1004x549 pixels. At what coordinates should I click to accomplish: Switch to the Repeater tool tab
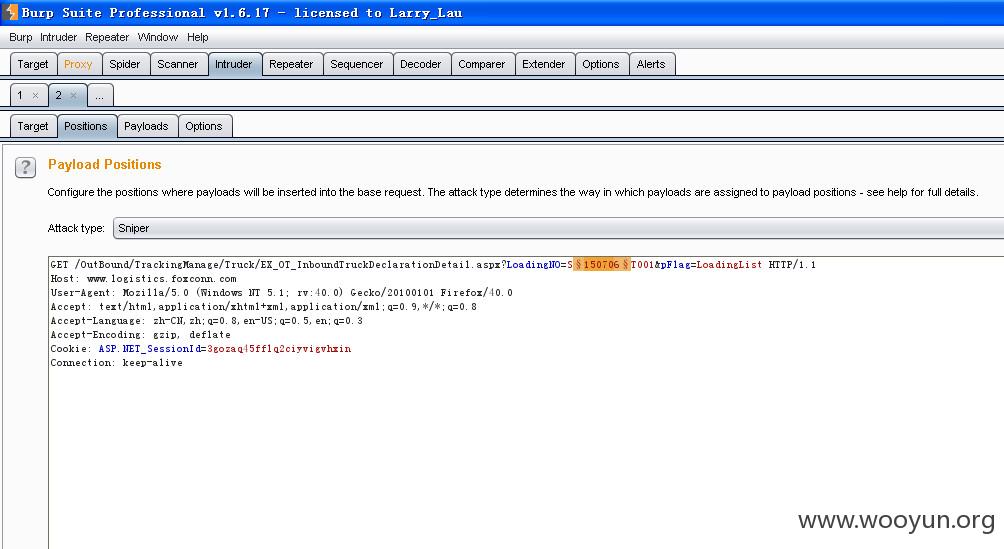291,64
